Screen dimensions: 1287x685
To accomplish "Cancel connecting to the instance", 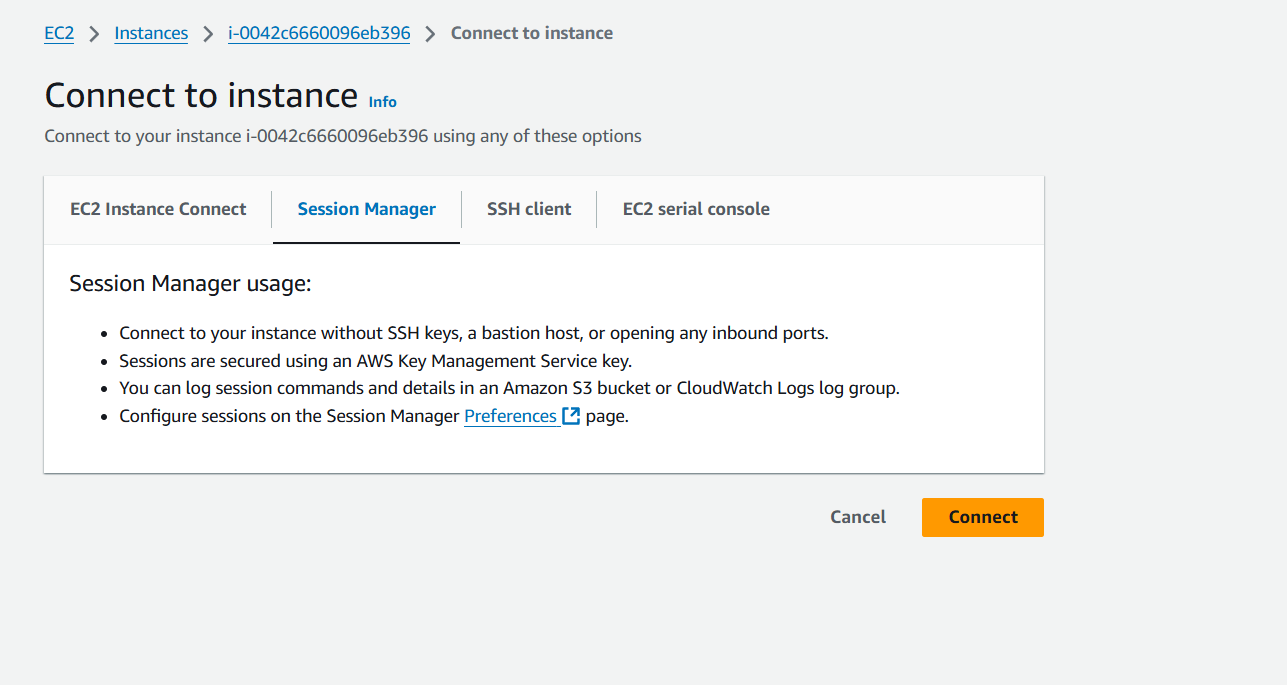I will click(x=858, y=517).
